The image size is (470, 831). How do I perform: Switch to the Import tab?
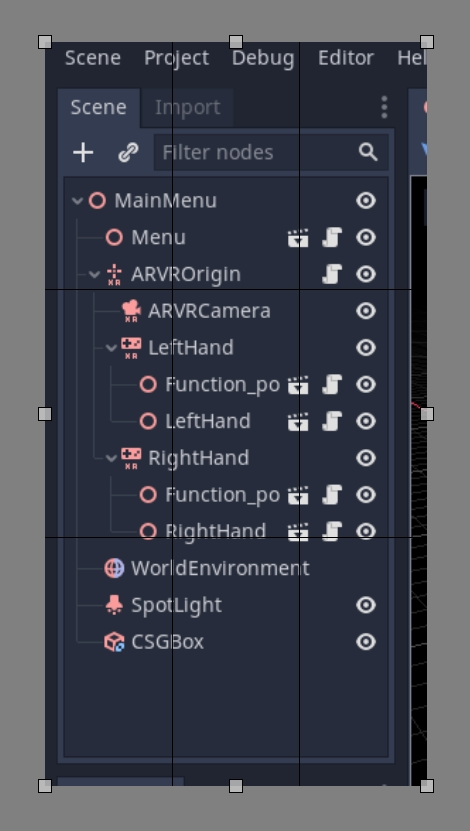pyautogui.click(x=187, y=108)
